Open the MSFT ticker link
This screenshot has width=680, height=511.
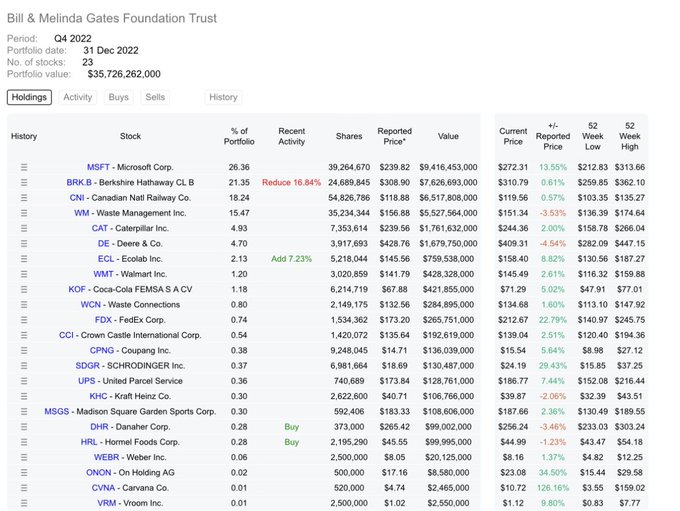[x=98, y=167]
